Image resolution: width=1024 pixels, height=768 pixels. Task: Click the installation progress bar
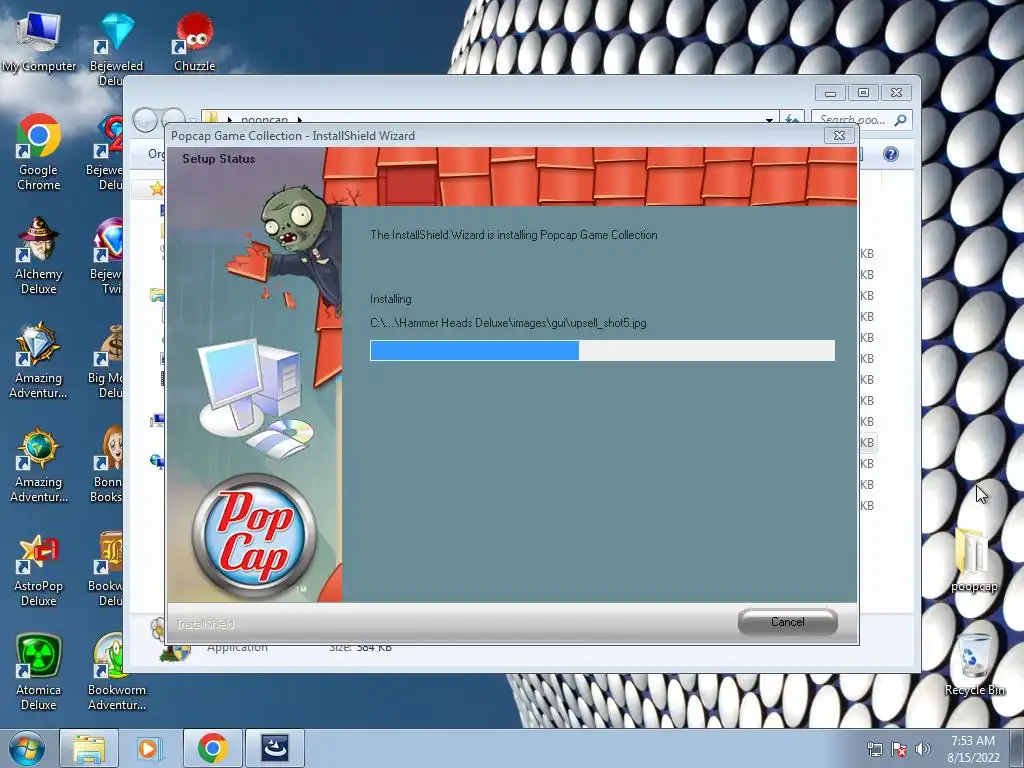[602, 350]
